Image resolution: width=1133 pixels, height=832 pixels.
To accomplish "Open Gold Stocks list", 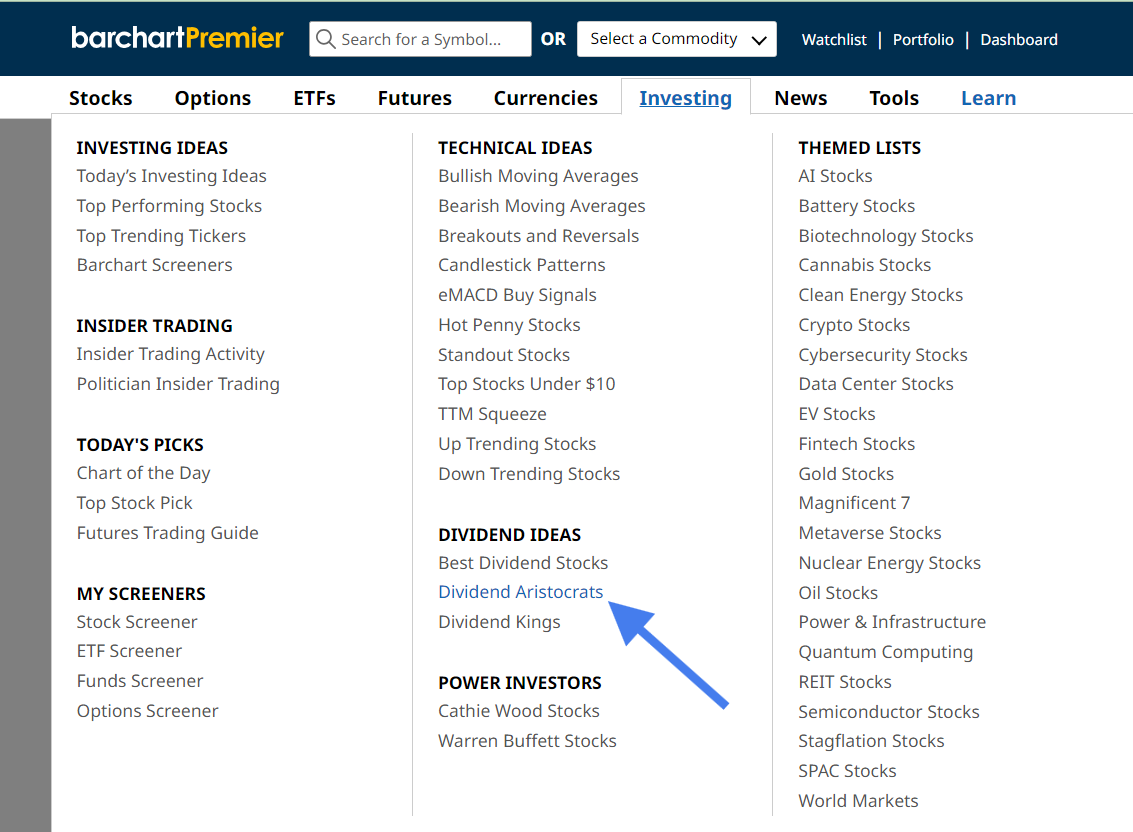I will click(846, 473).
